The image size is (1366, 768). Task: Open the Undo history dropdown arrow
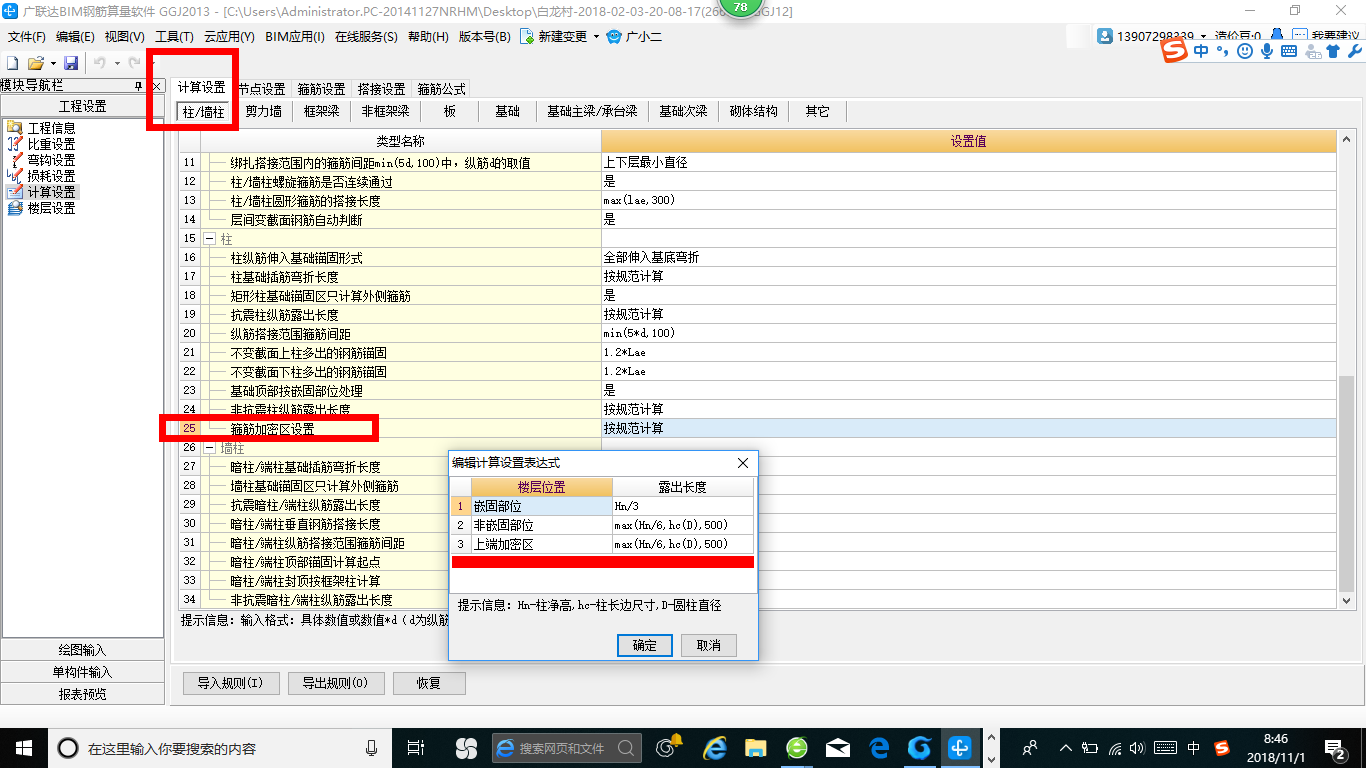click(117, 63)
